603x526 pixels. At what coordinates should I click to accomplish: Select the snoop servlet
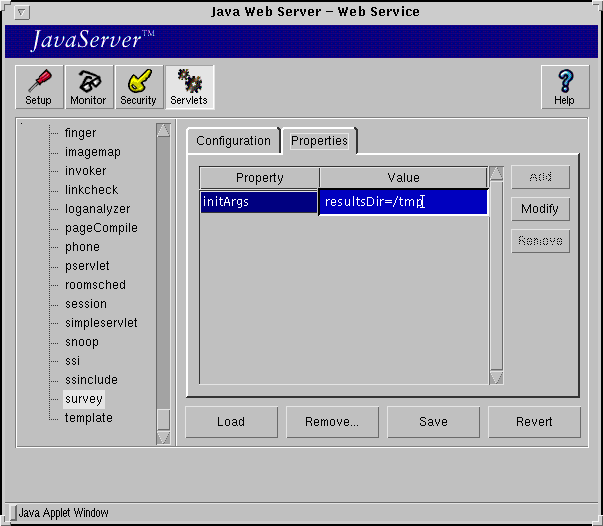click(x=82, y=342)
